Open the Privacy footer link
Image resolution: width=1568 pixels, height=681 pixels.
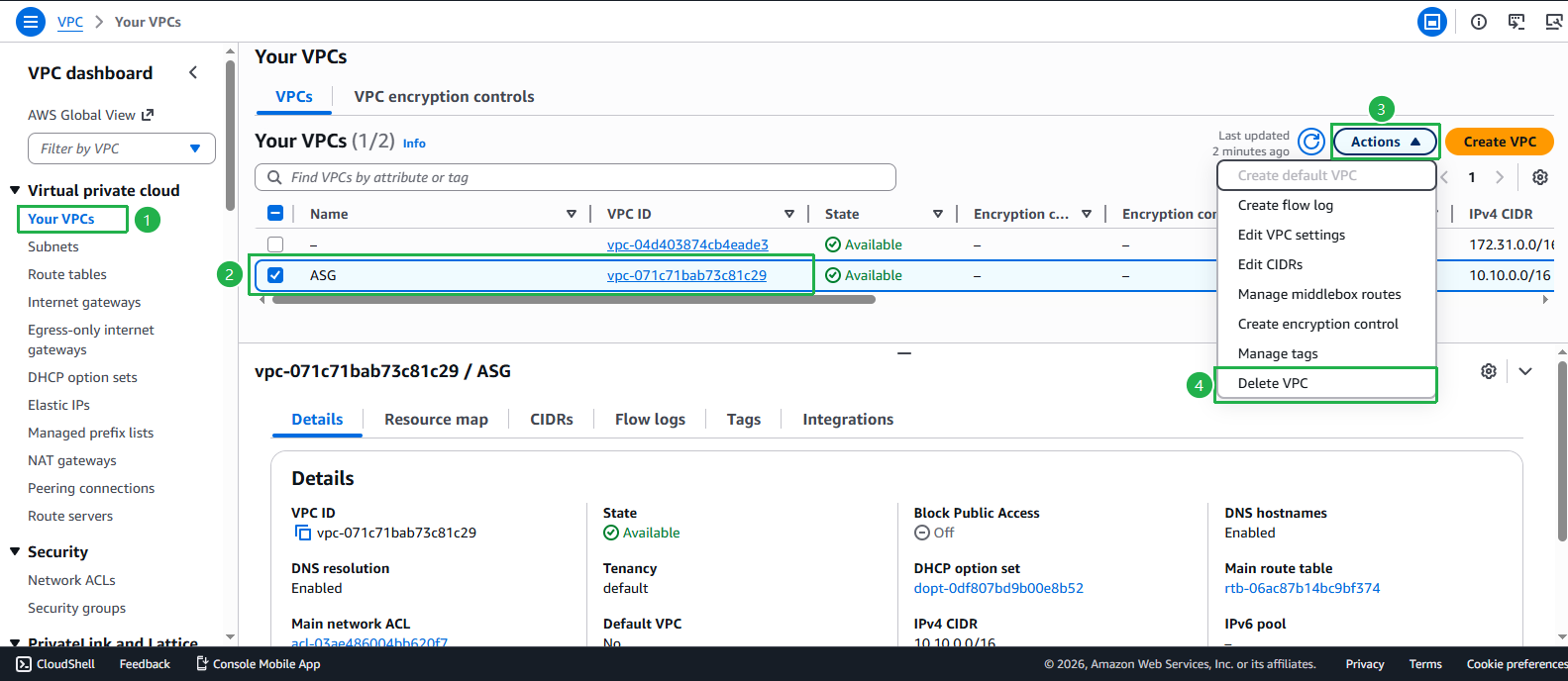point(1365,664)
